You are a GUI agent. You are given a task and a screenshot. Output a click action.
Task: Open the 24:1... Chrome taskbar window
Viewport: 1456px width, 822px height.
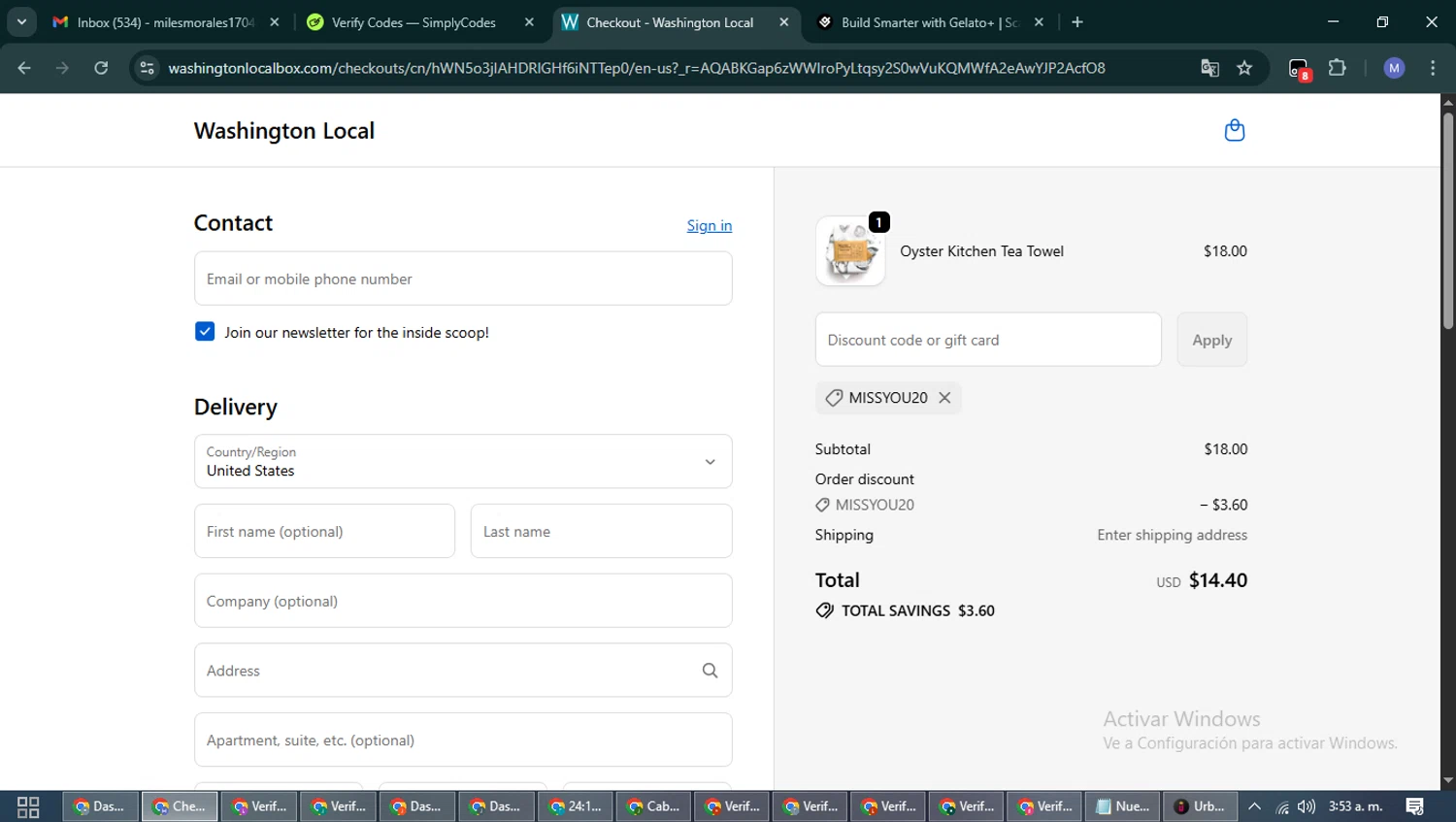[x=576, y=806]
